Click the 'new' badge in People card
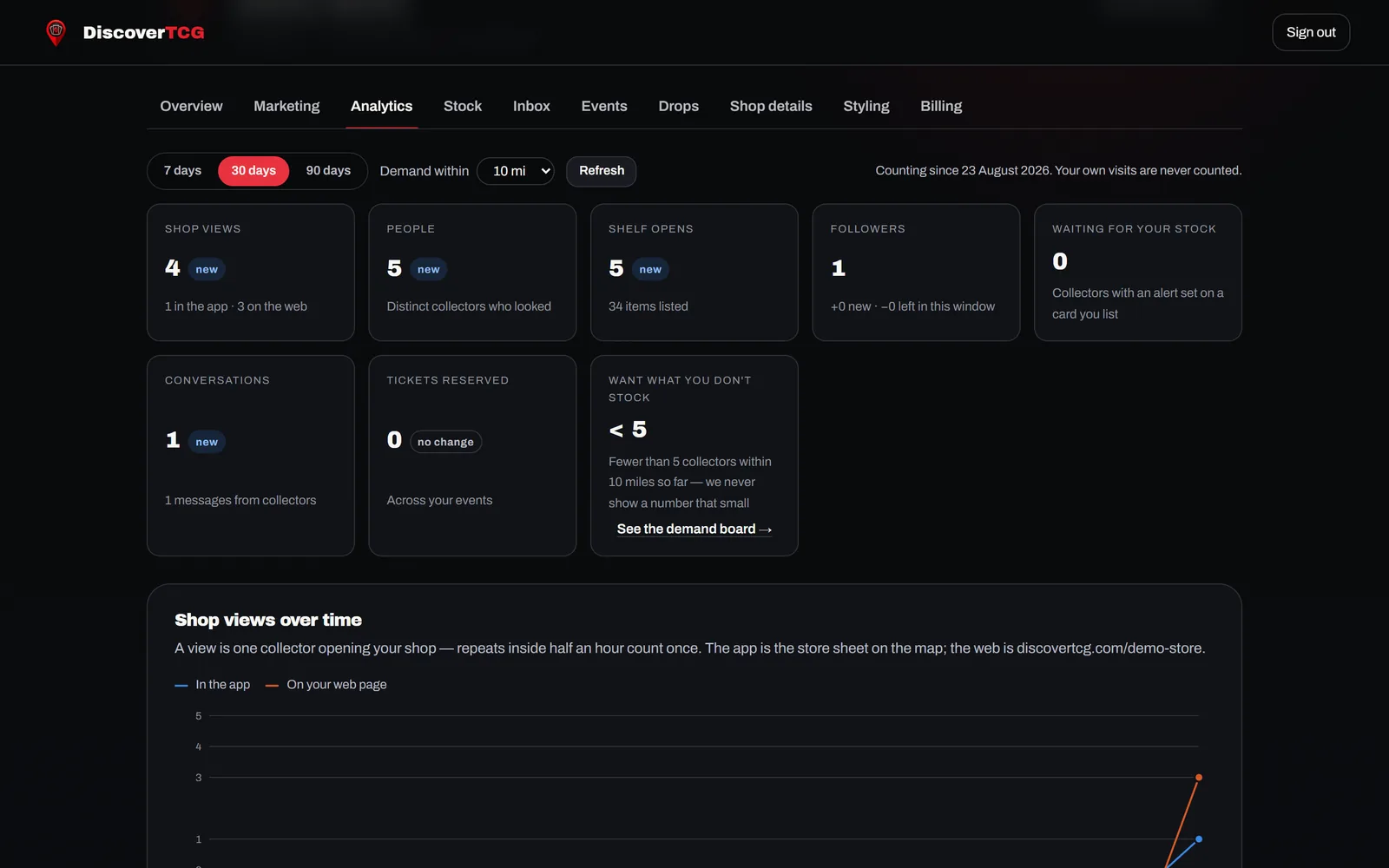Image resolution: width=1389 pixels, height=868 pixels. [x=429, y=270]
